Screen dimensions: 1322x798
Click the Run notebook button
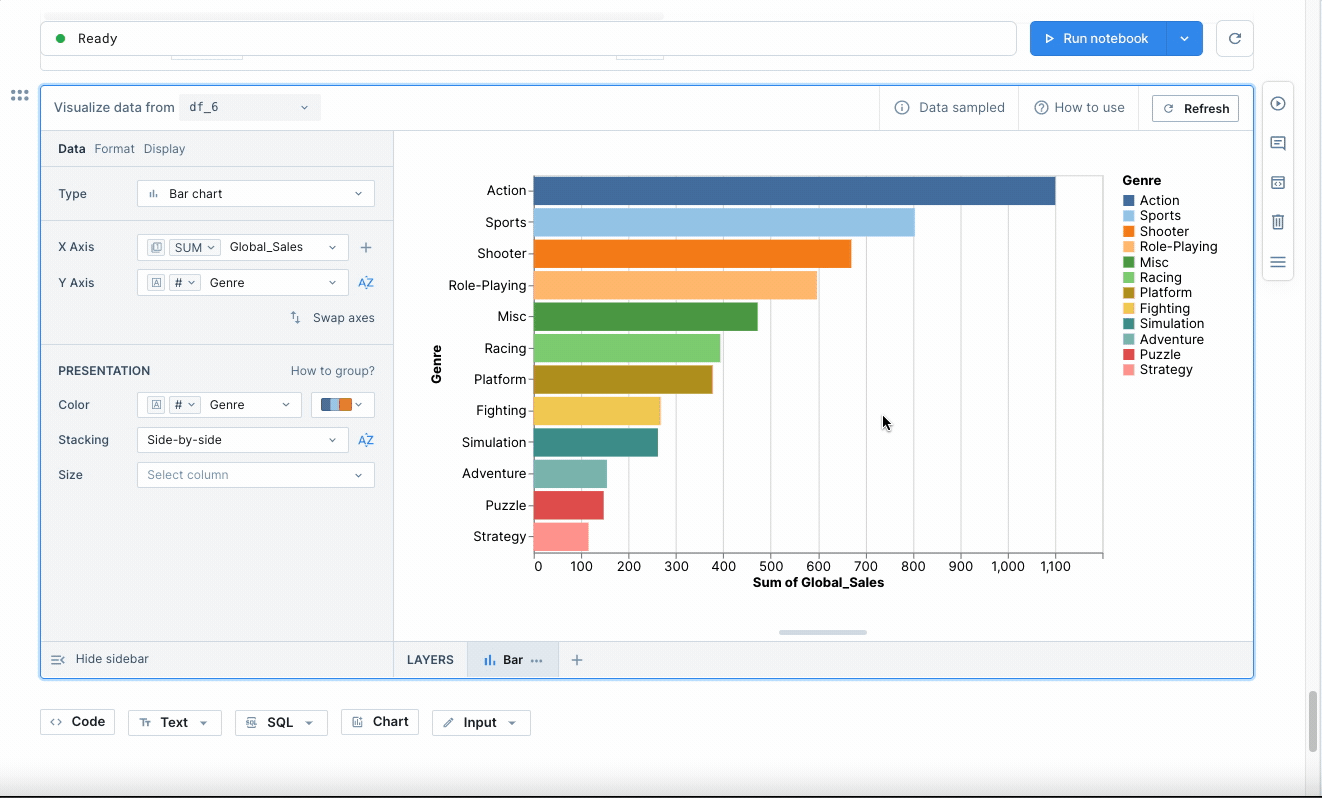[x=1097, y=39]
